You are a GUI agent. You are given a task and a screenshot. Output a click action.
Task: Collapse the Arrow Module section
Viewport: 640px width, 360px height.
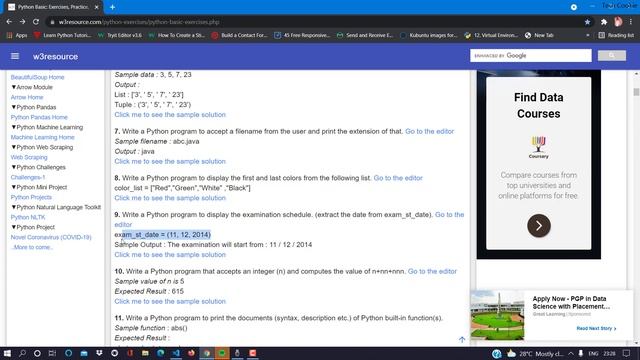32,87
